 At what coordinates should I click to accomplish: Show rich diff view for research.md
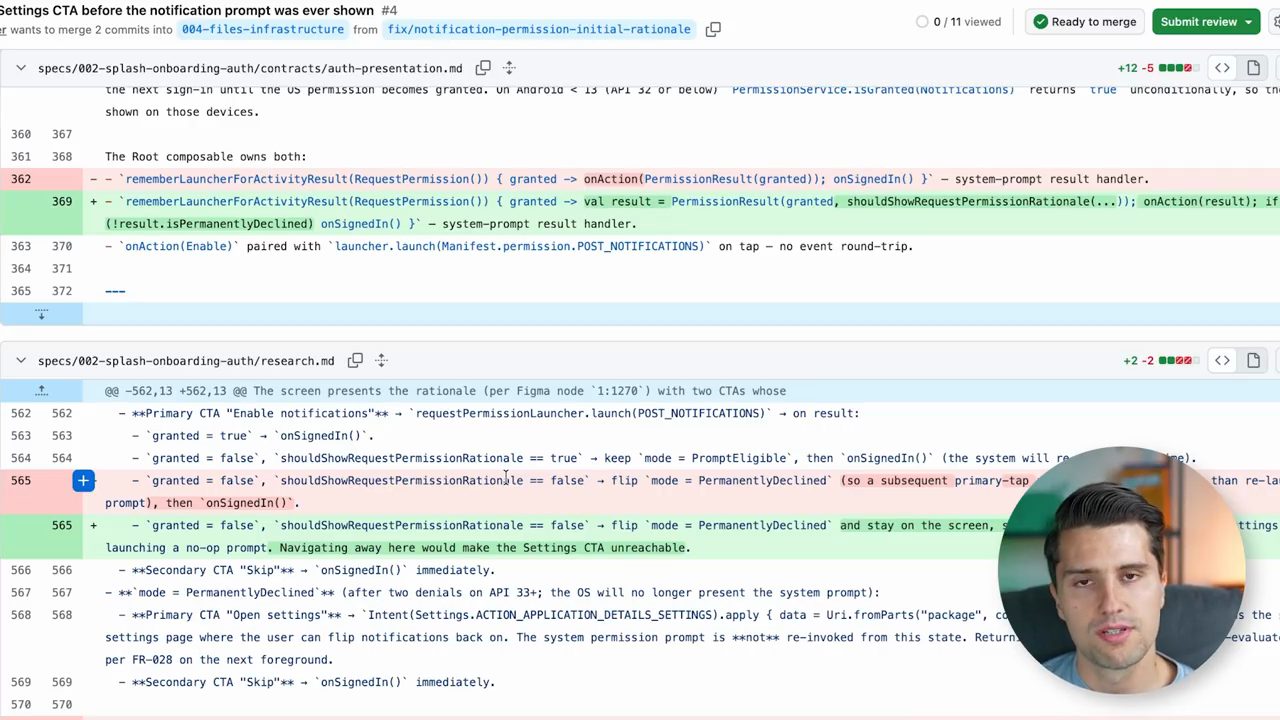[1253, 360]
